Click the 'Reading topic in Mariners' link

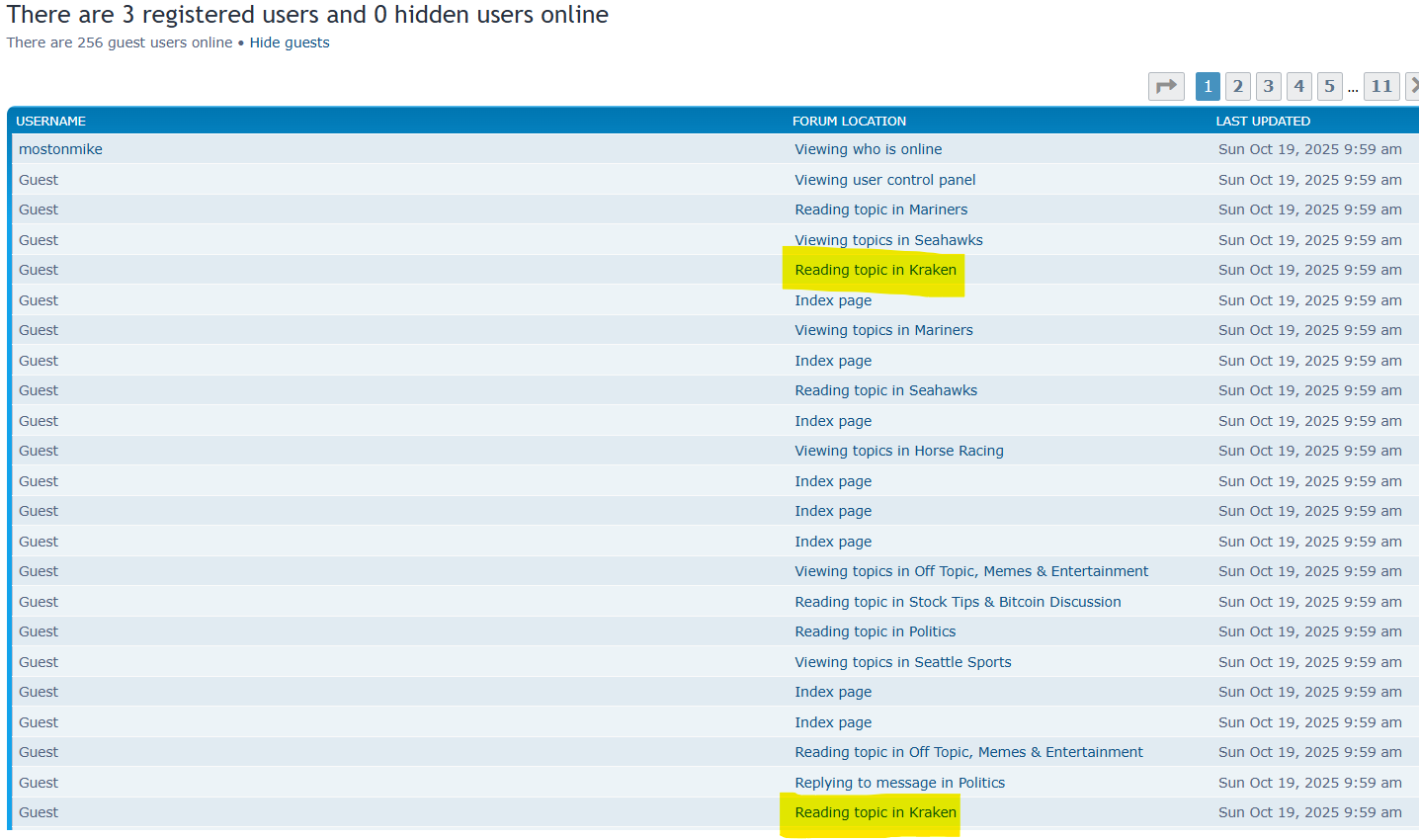(x=880, y=210)
